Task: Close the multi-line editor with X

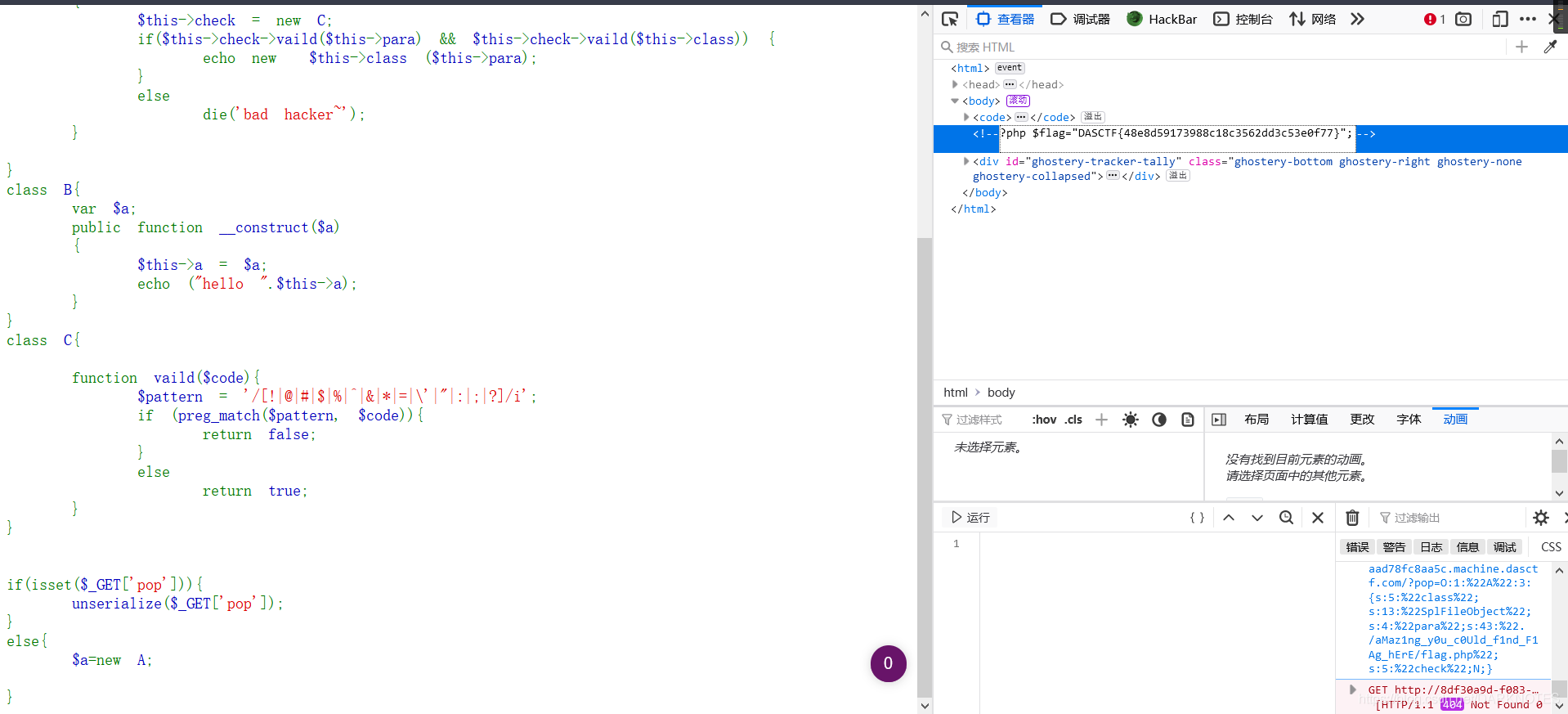Action: pyautogui.click(x=1317, y=518)
